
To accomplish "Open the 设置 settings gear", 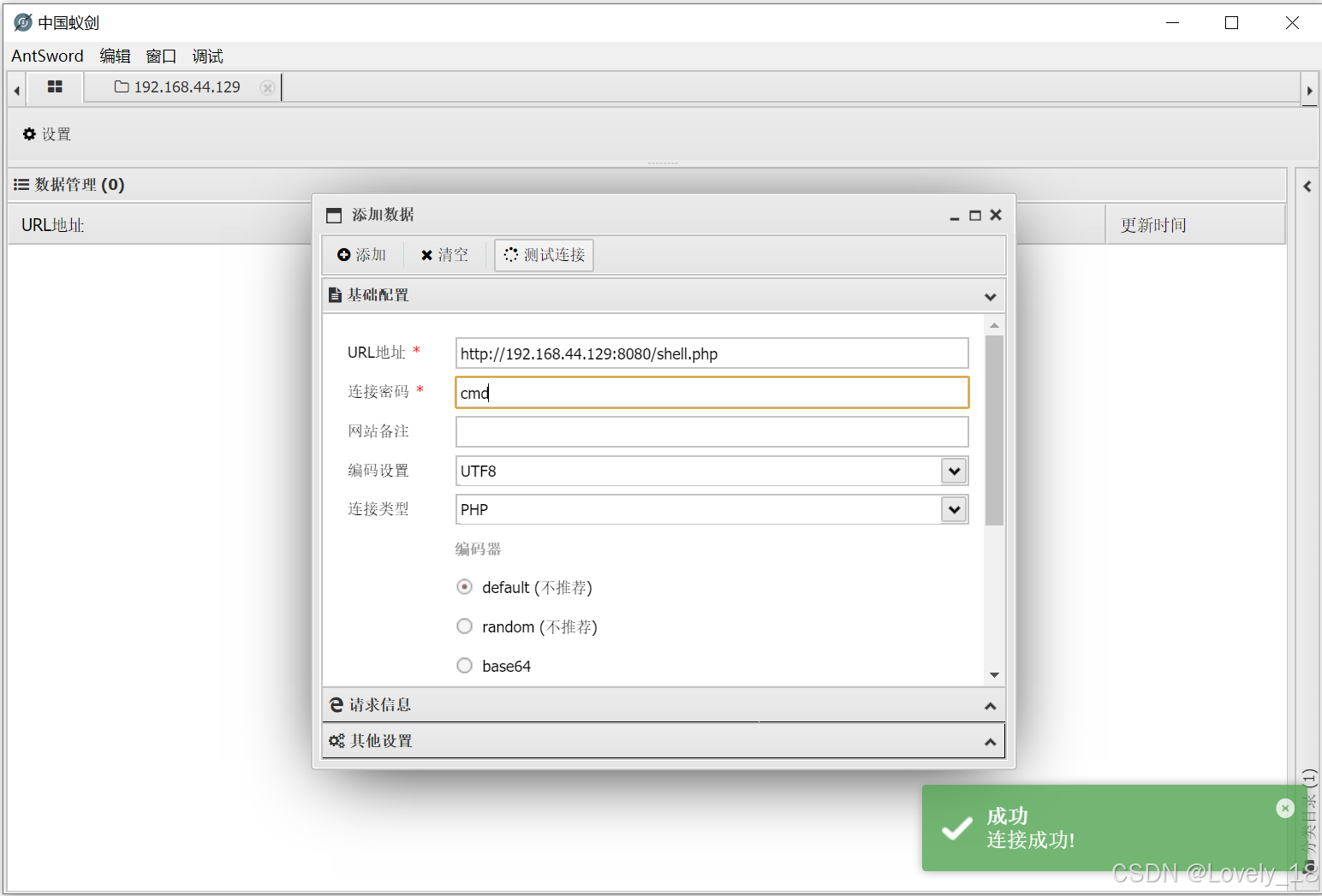I will pos(47,134).
